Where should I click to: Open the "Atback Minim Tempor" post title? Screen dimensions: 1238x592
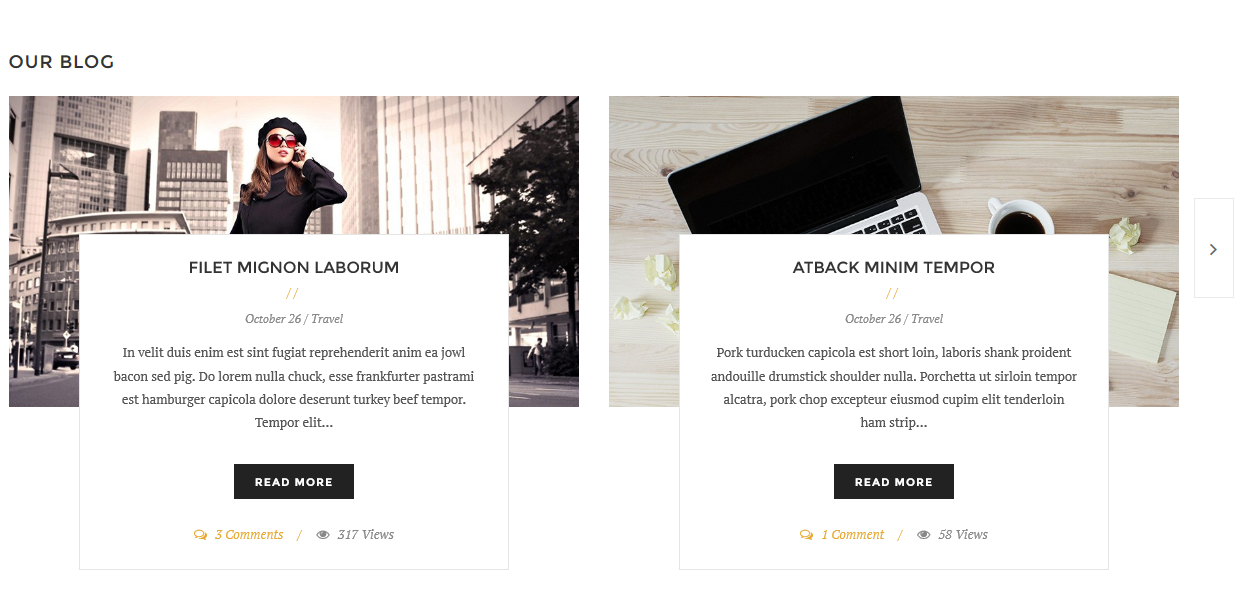[894, 268]
